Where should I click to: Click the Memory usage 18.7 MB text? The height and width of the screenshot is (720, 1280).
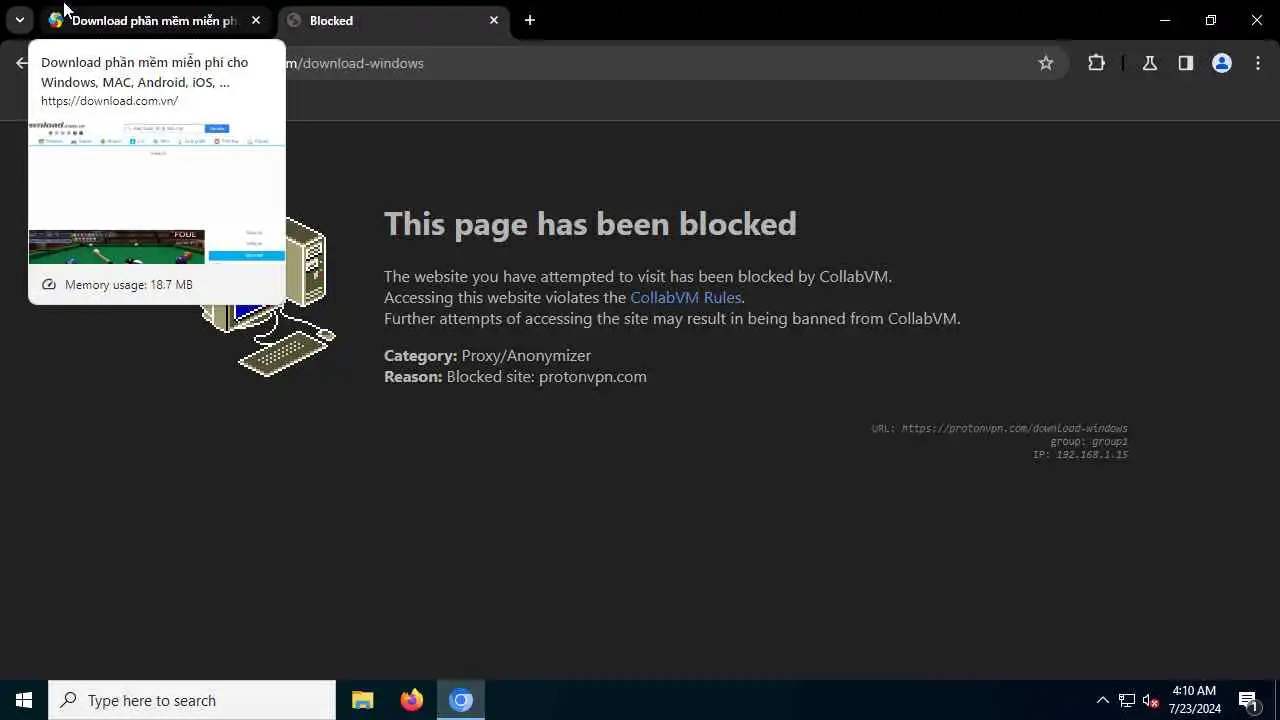[x=128, y=285]
